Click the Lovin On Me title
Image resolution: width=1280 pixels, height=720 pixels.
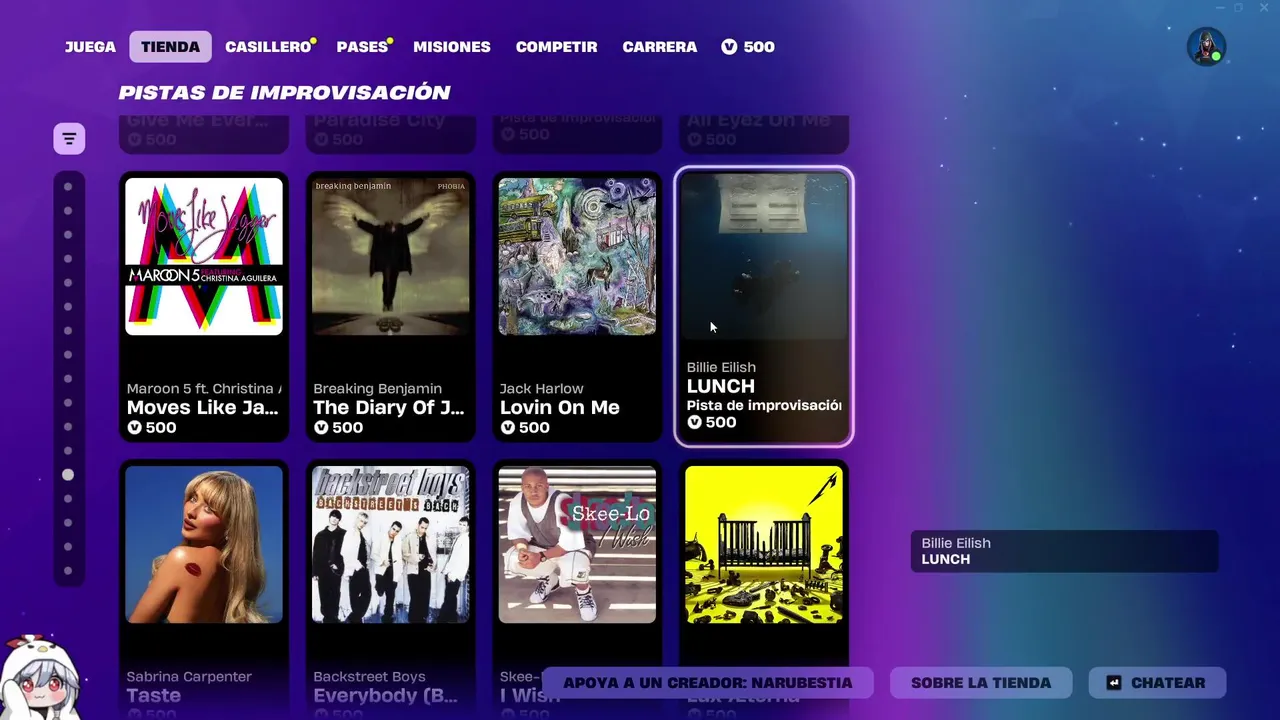coord(560,408)
